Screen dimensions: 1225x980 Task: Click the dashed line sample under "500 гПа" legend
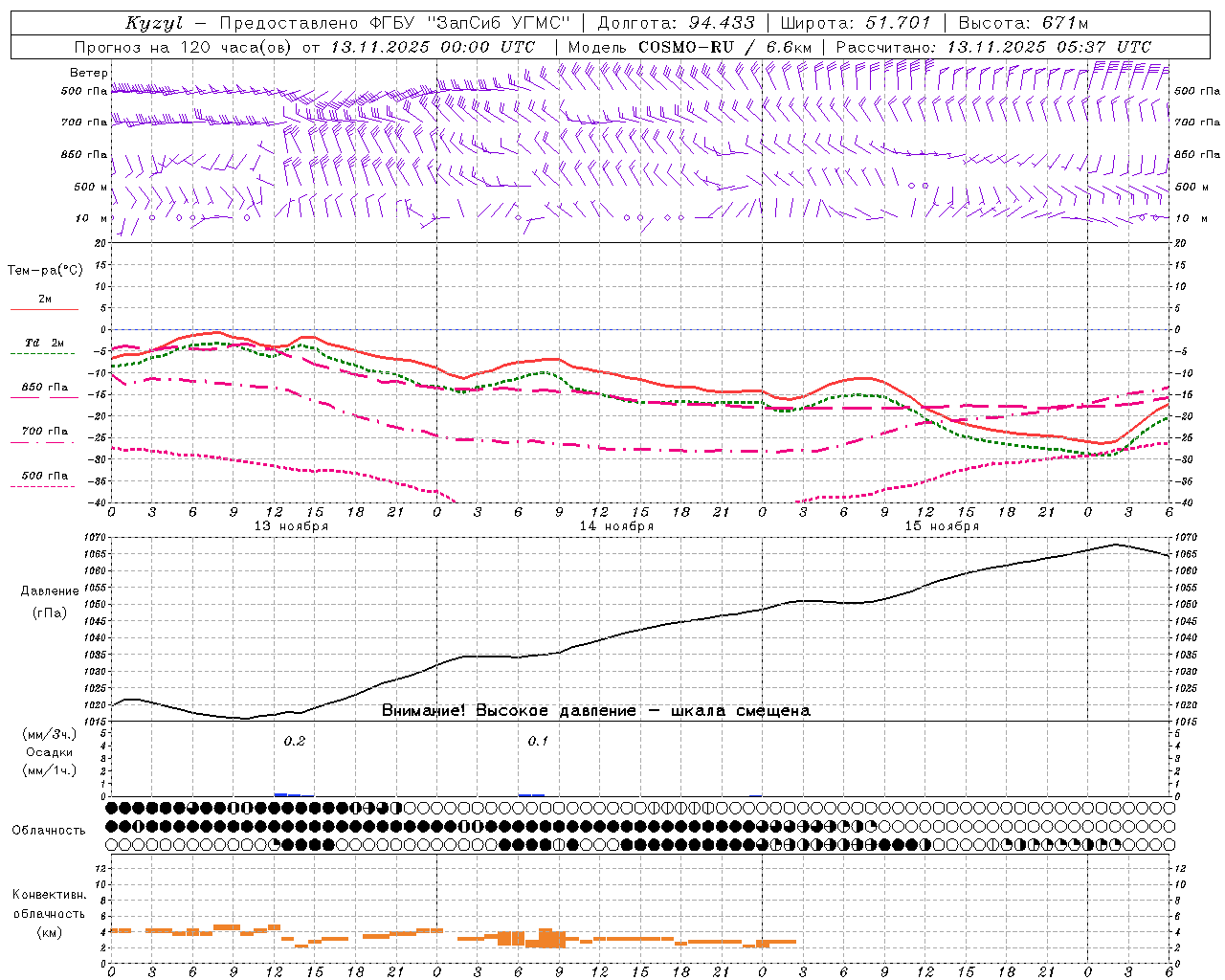(x=42, y=487)
